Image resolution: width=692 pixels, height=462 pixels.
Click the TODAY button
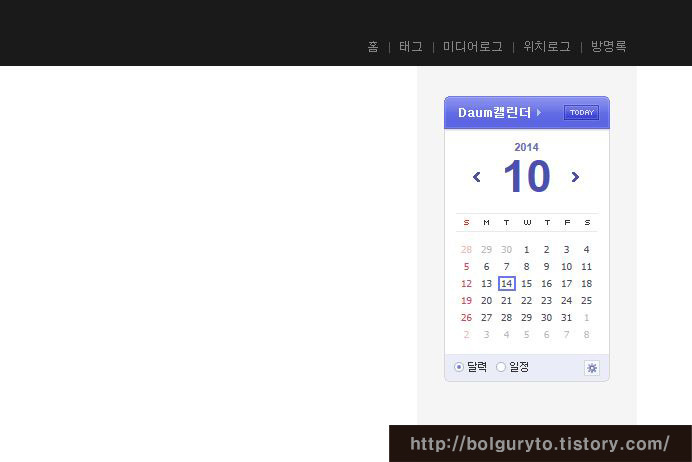[582, 113]
